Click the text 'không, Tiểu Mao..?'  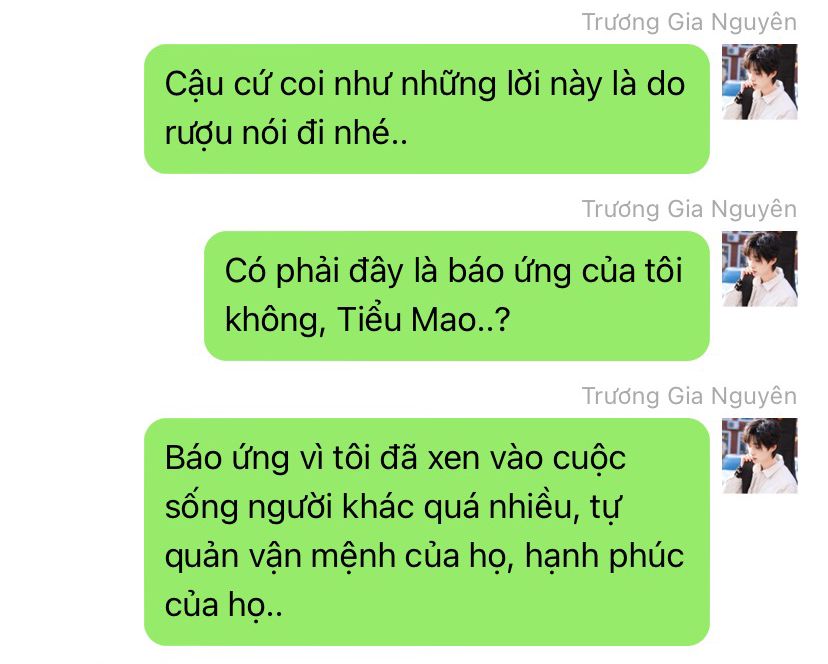368,320
